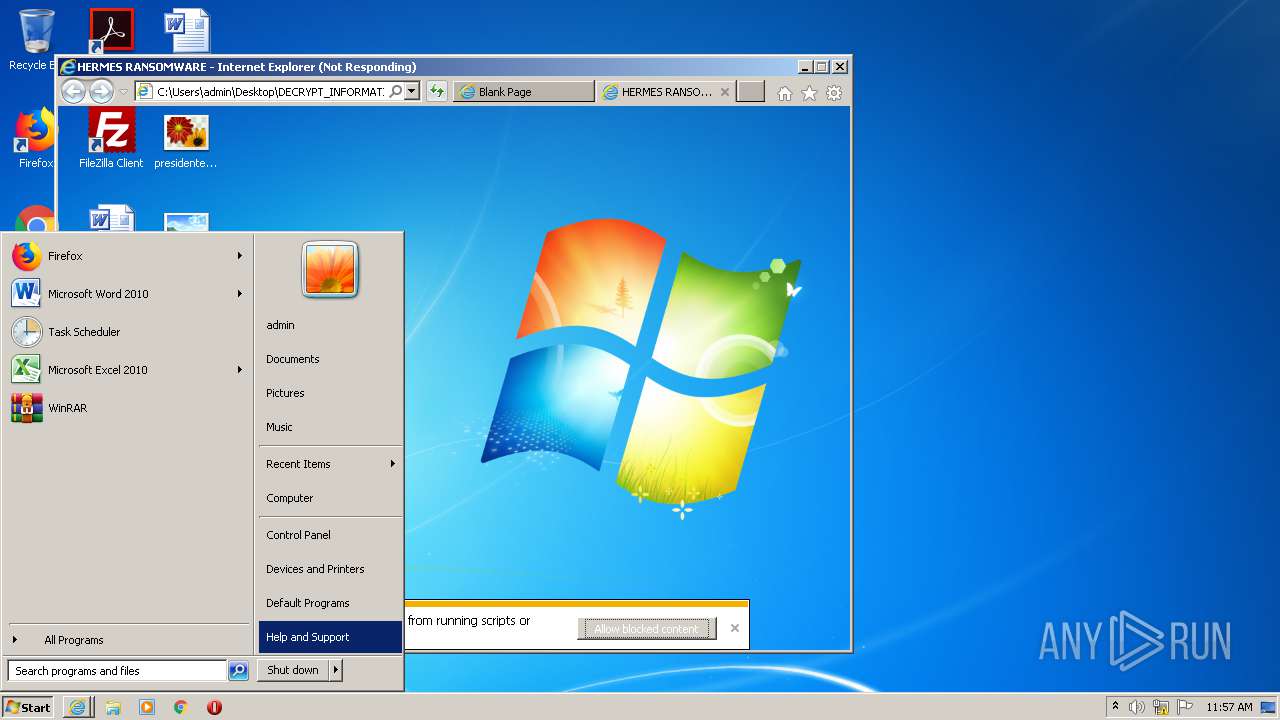Expand the Recent Items submenu
The height and width of the screenshot is (720, 1280).
[x=330, y=464]
